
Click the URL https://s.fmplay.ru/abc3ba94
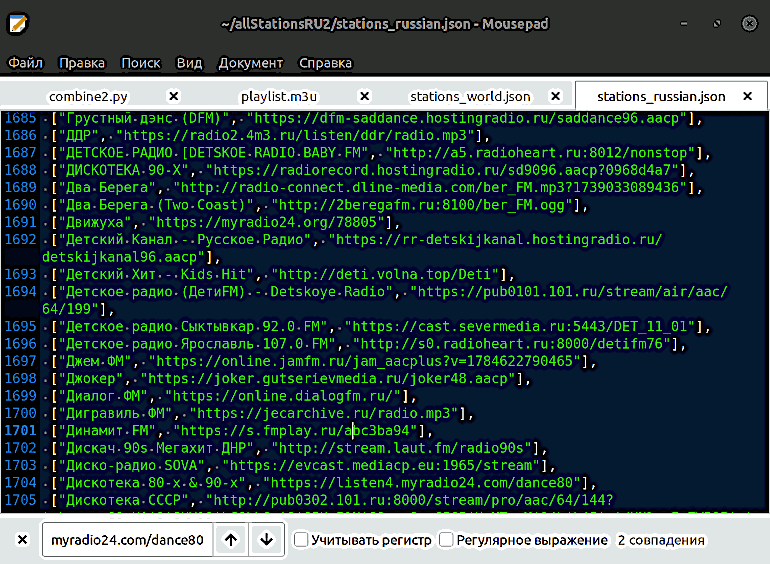click(295, 430)
